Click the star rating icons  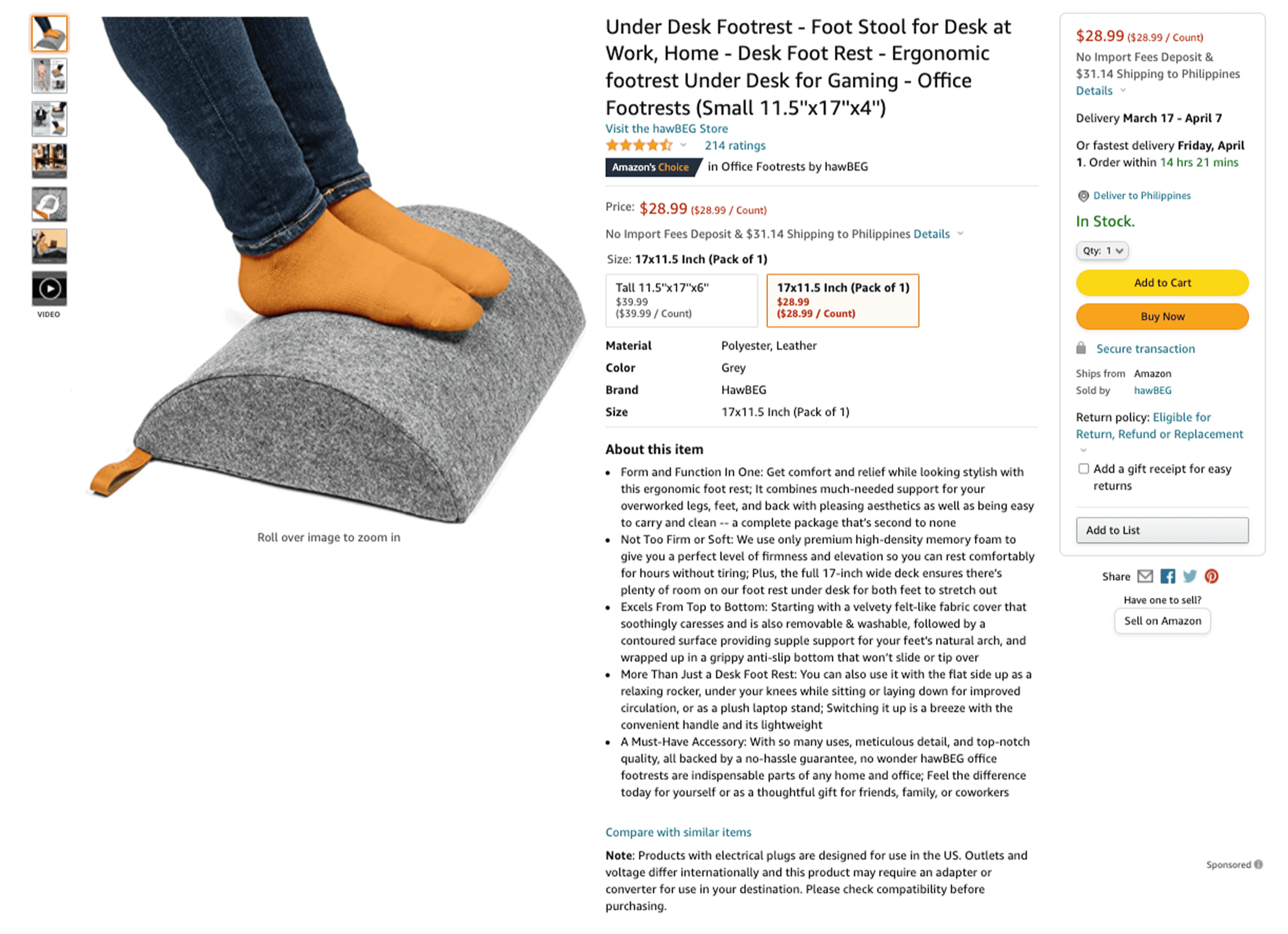(639, 146)
